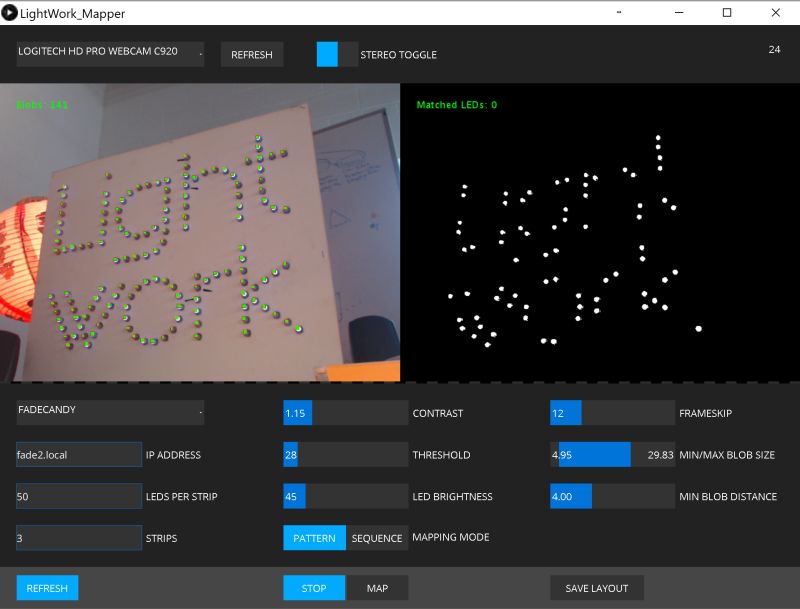Expand the LOGITECH HD PRO WEBCAM C920 list
800x609 pixels.
pyautogui.click(x=110, y=54)
